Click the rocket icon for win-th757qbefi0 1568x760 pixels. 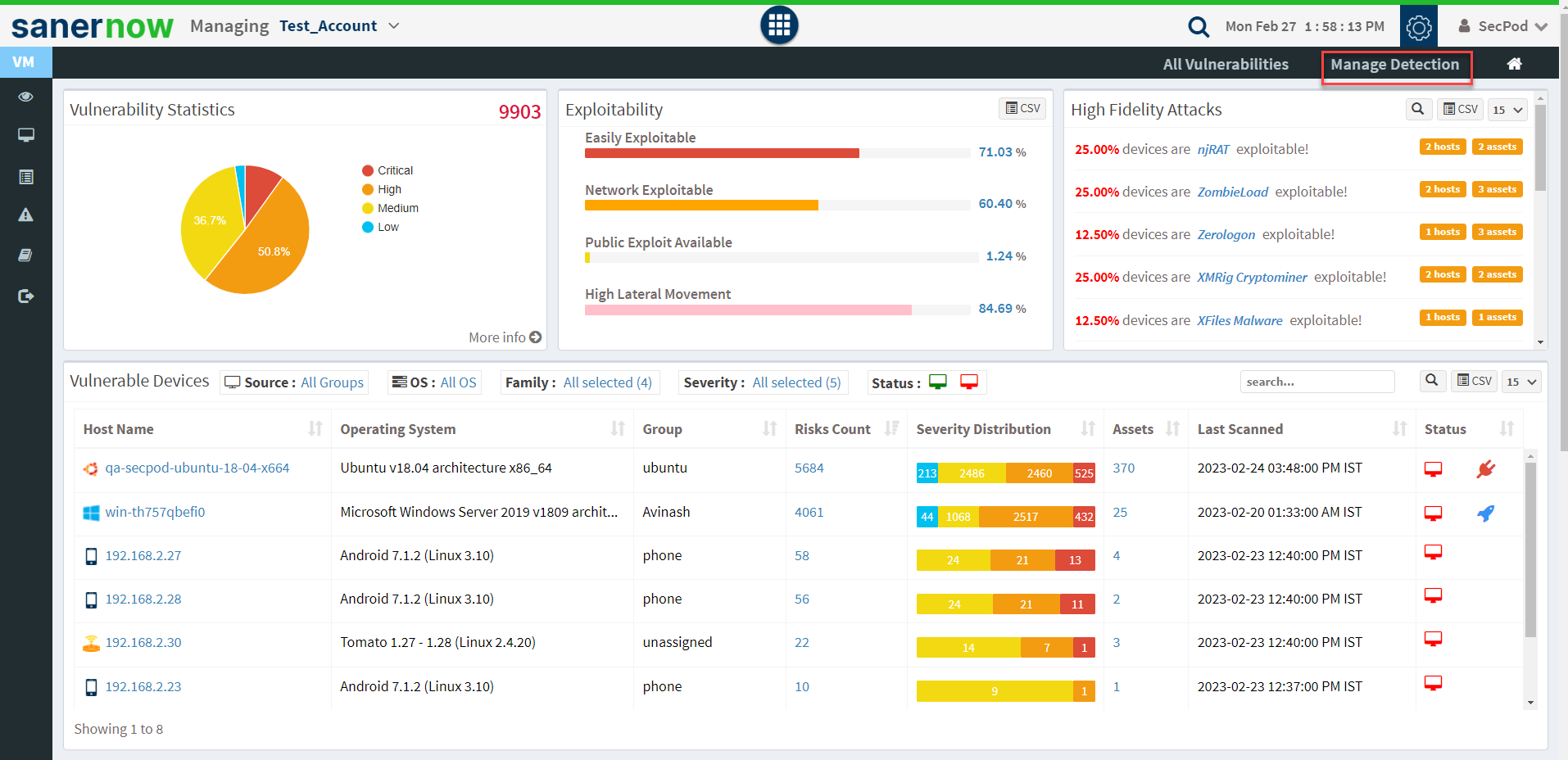click(1485, 513)
